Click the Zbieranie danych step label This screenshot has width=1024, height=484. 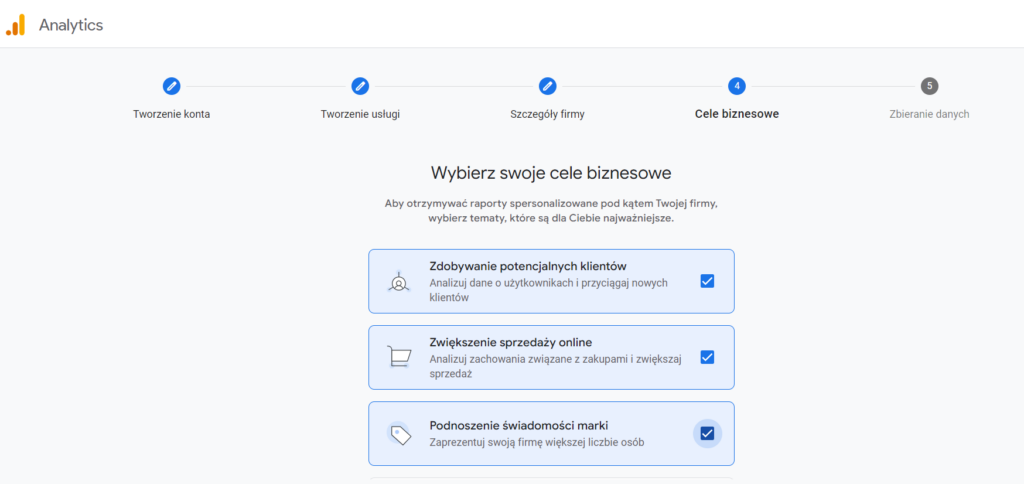point(929,114)
